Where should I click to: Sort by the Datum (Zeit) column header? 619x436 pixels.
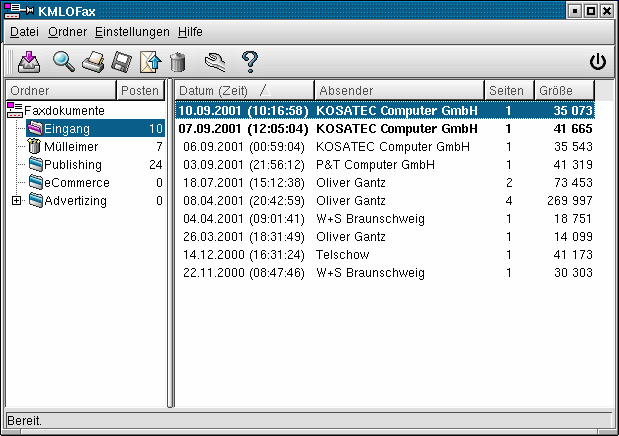tap(244, 90)
